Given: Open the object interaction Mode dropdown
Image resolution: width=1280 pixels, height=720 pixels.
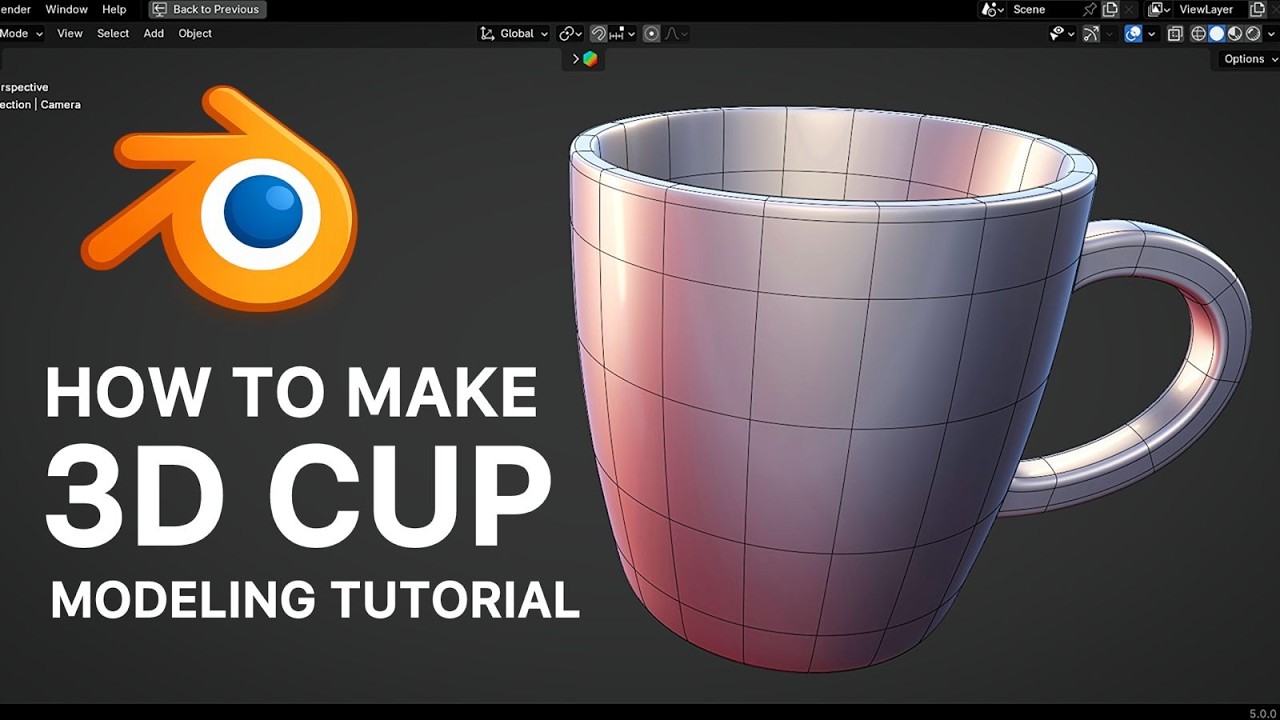Looking at the screenshot, I should [x=21, y=33].
